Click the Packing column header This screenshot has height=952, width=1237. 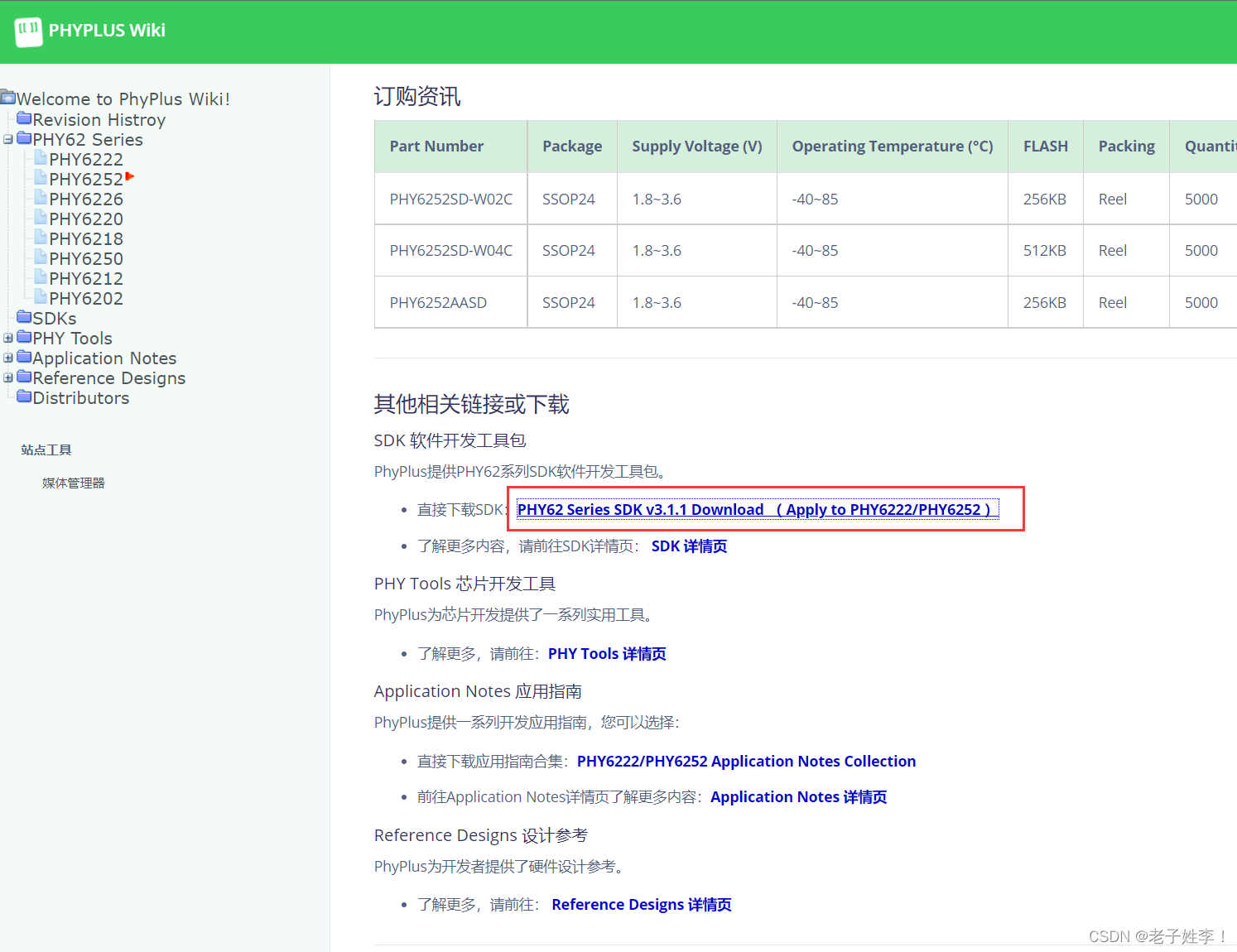[1126, 147]
